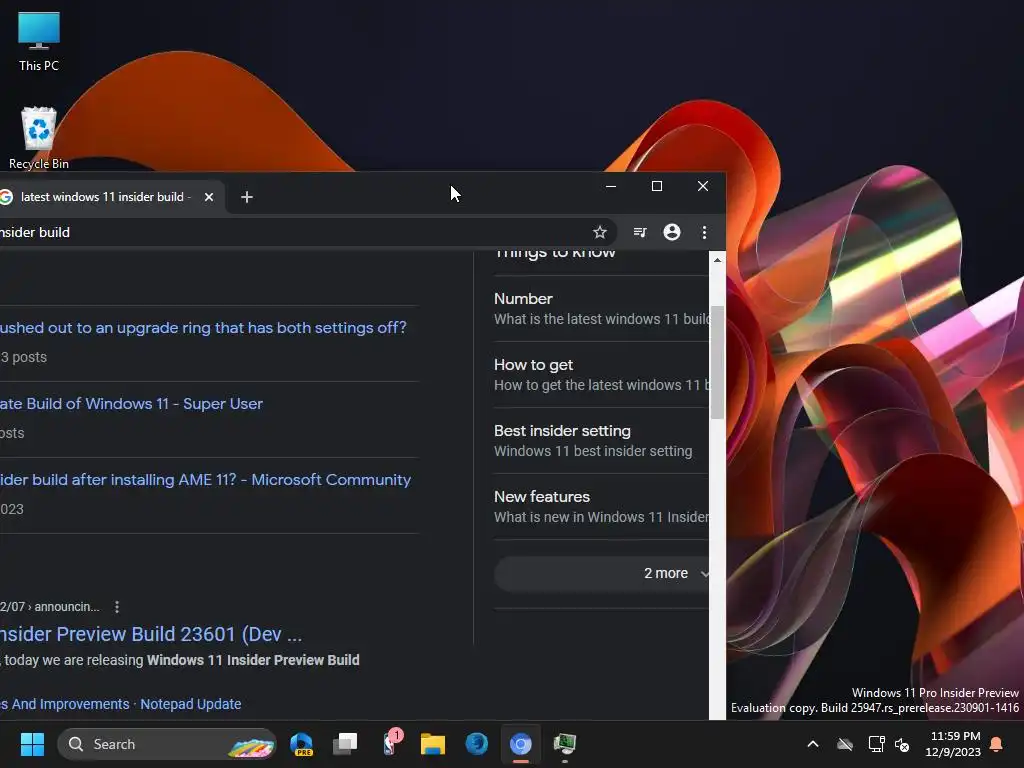Open Task View from the taskbar
The height and width of the screenshot is (768, 1024).
(345, 744)
